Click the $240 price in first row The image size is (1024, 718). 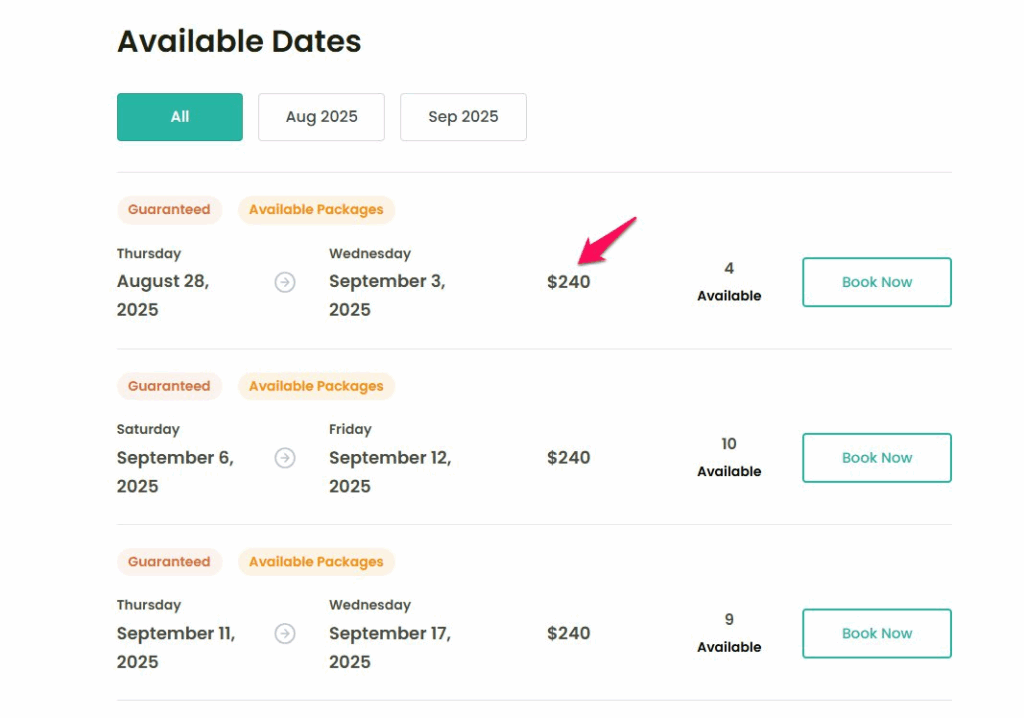[568, 282]
